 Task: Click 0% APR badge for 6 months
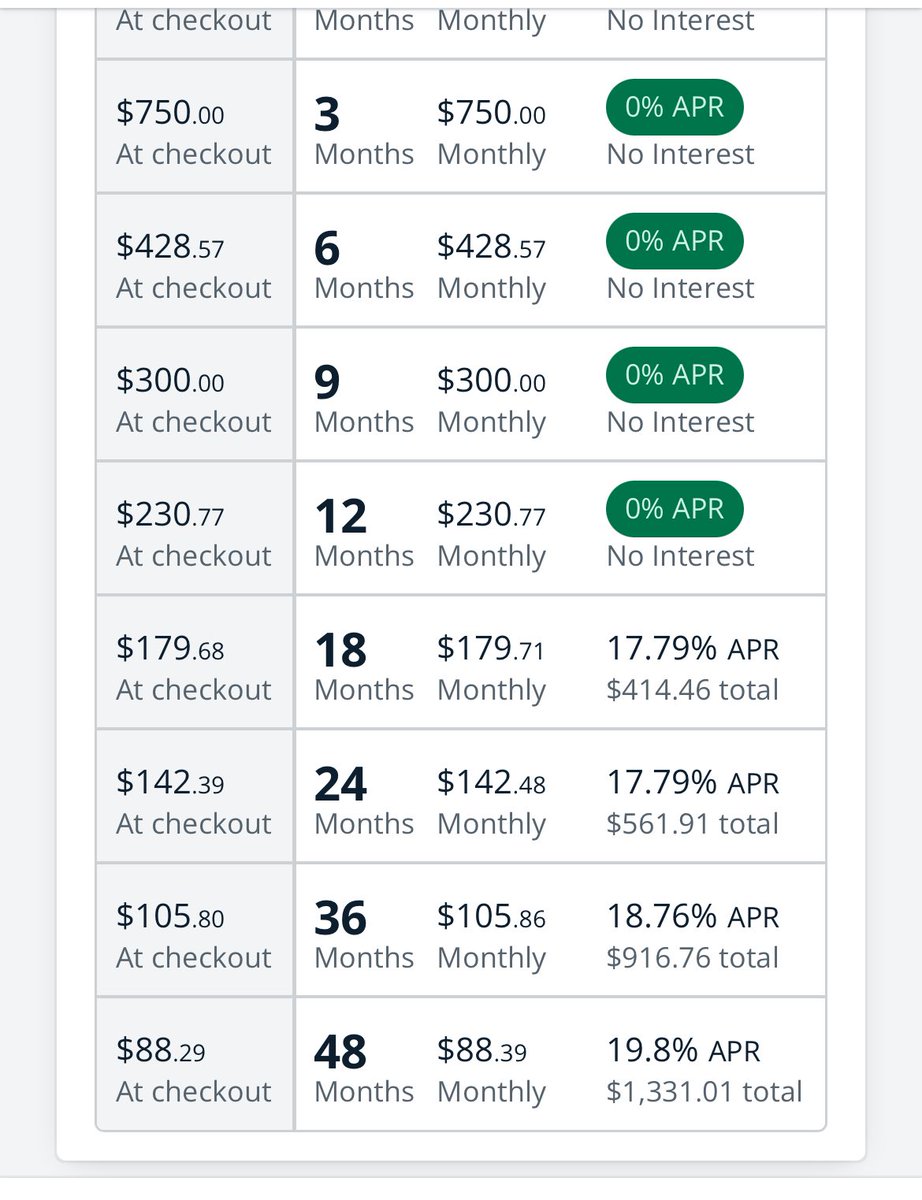675,241
